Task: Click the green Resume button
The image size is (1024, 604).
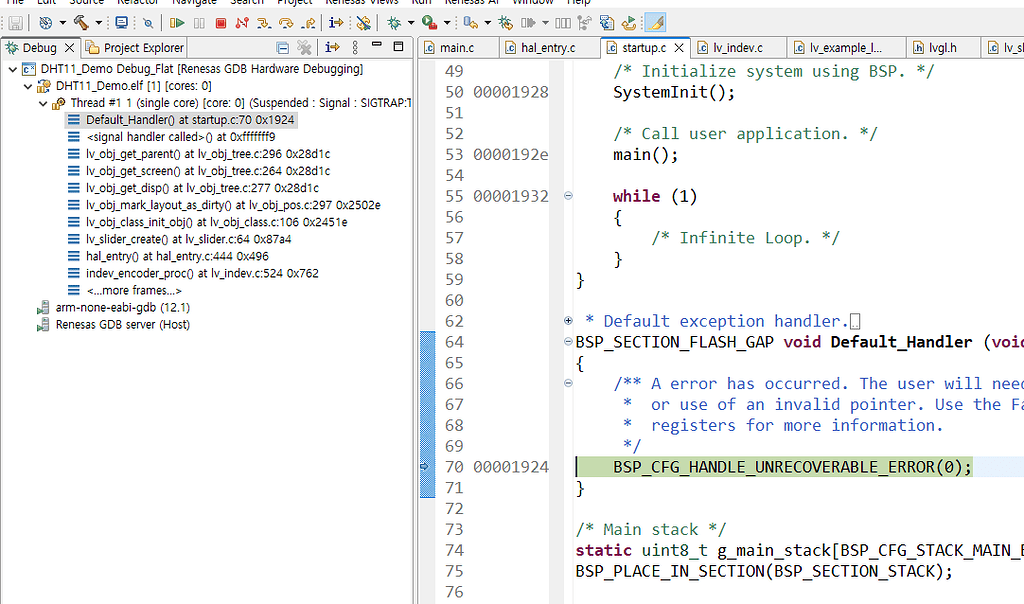Action: pos(176,23)
